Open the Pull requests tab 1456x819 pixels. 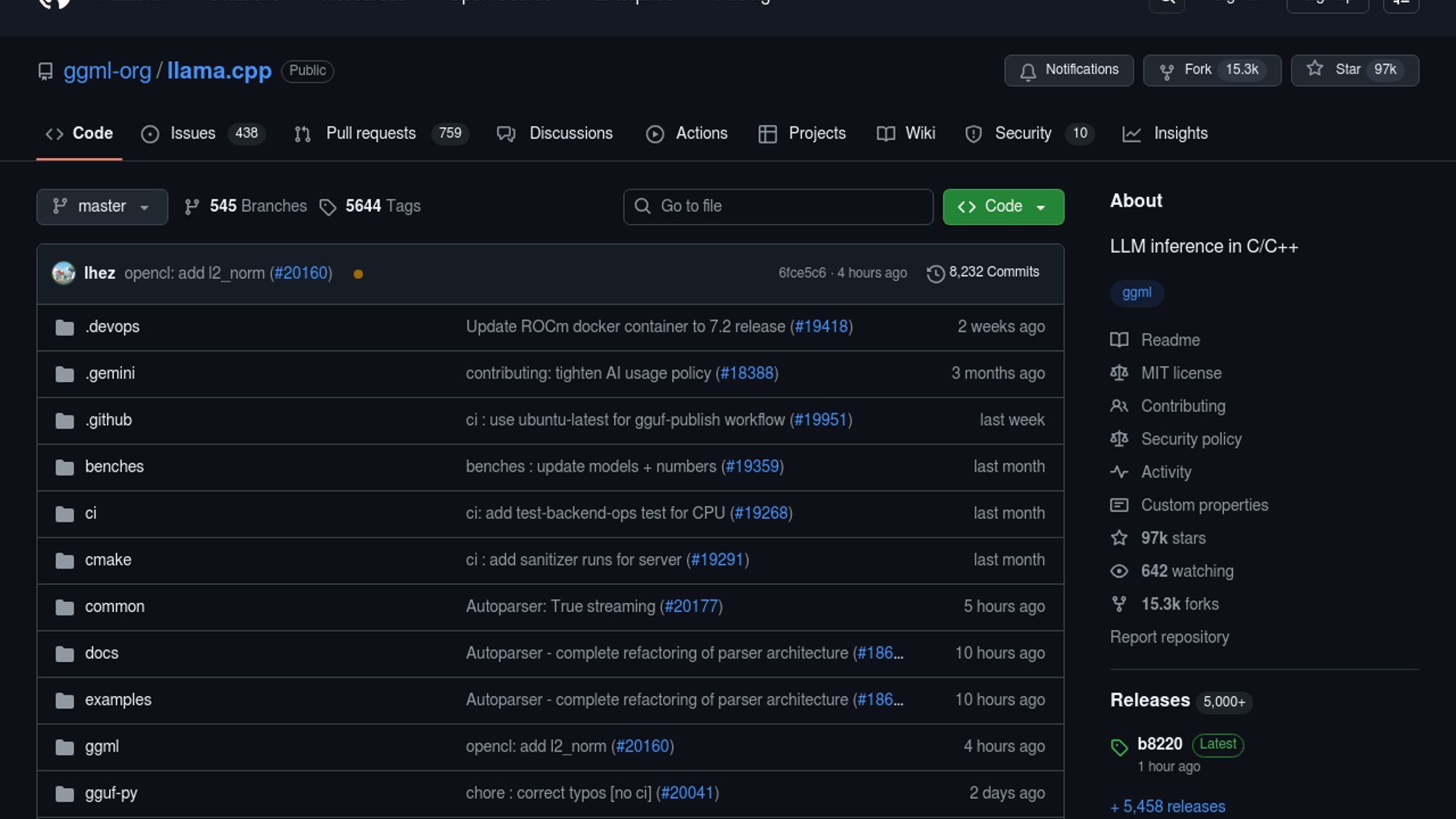371,133
